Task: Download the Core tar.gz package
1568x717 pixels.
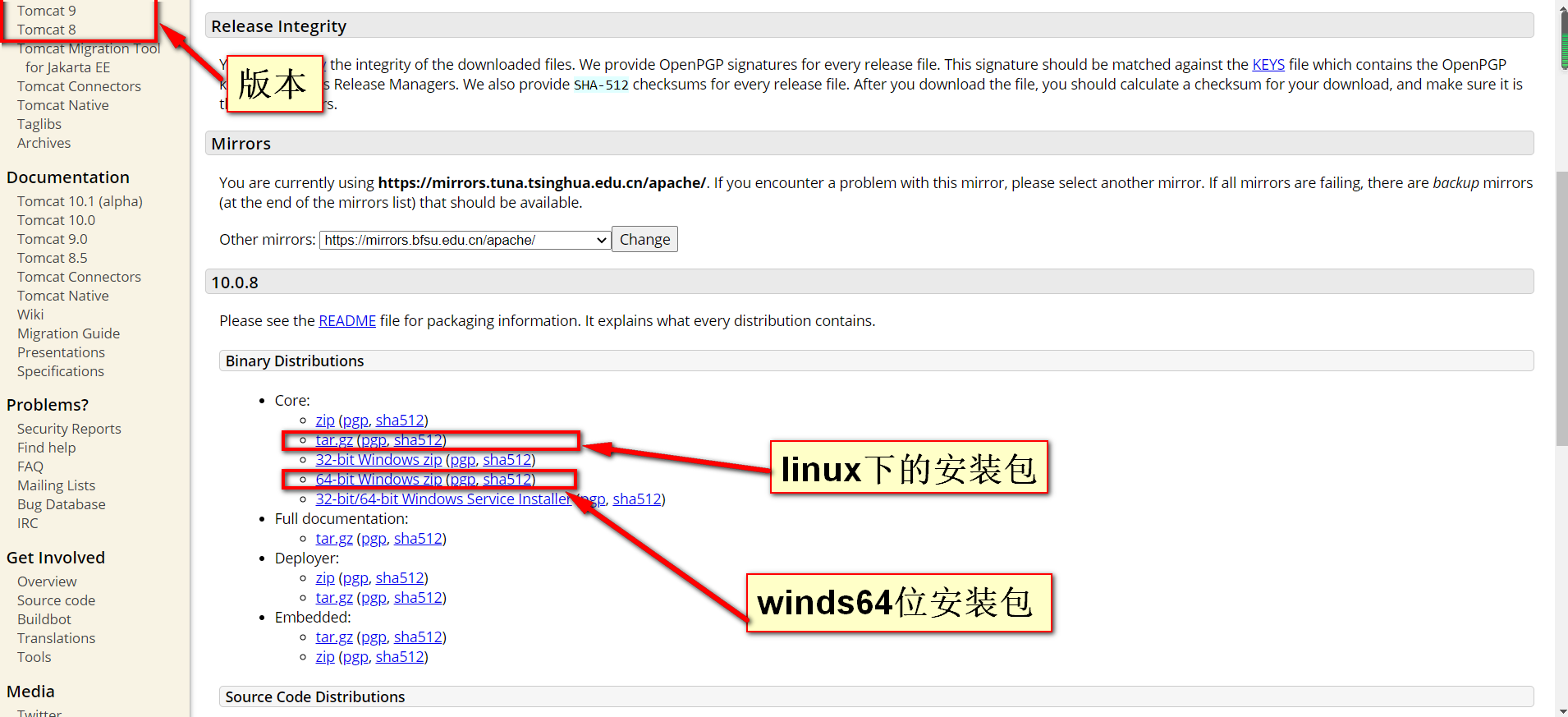Action: click(334, 440)
